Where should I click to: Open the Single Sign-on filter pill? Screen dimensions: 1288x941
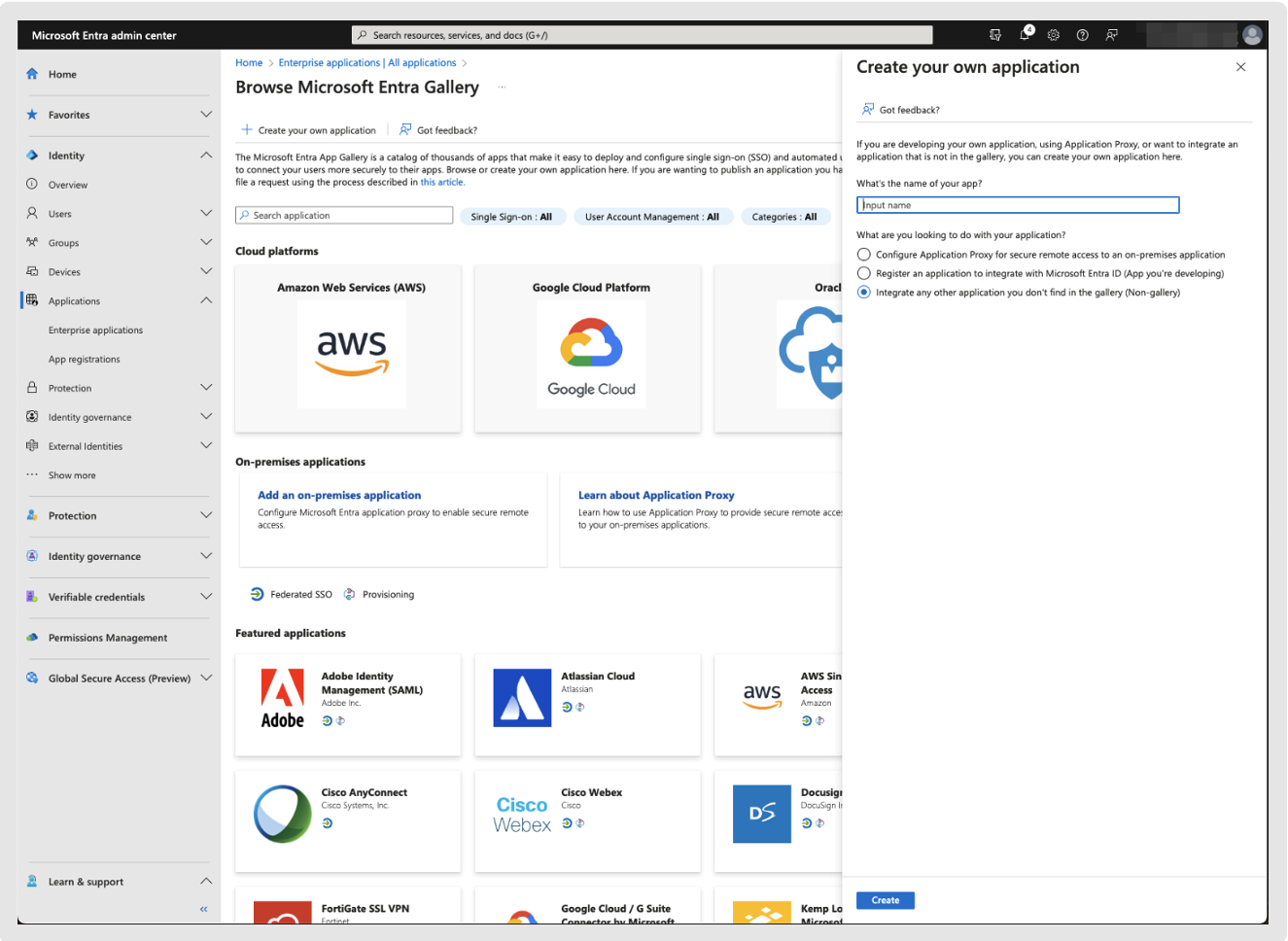tap(511, 217)
